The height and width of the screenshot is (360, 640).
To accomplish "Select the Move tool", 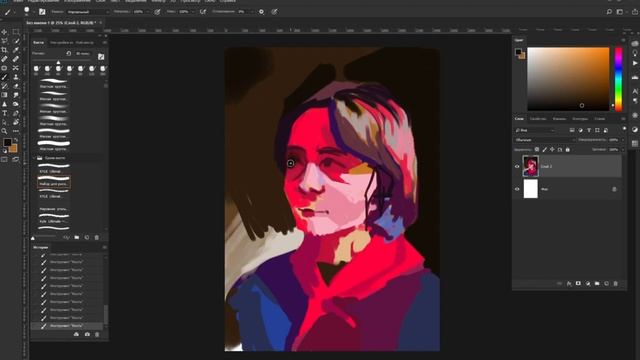I will pyautogui.click(x=4, y=32).
